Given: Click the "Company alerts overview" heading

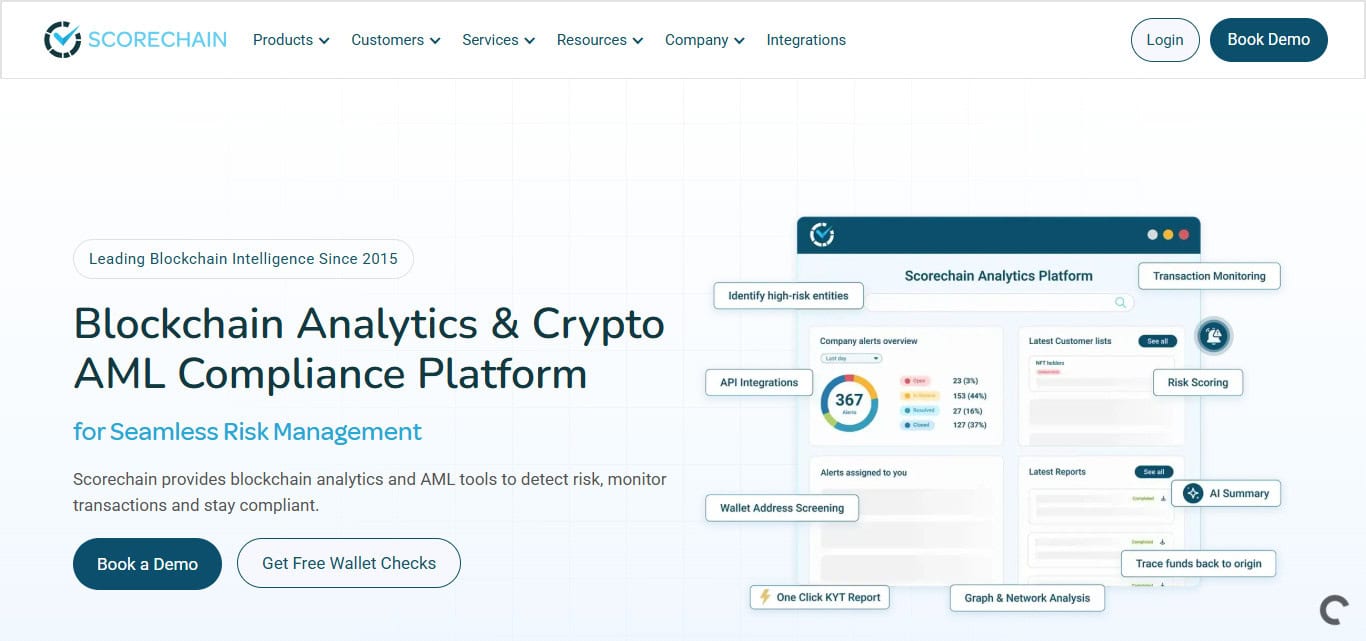Looking at the screenshot, I should [869, 341].
